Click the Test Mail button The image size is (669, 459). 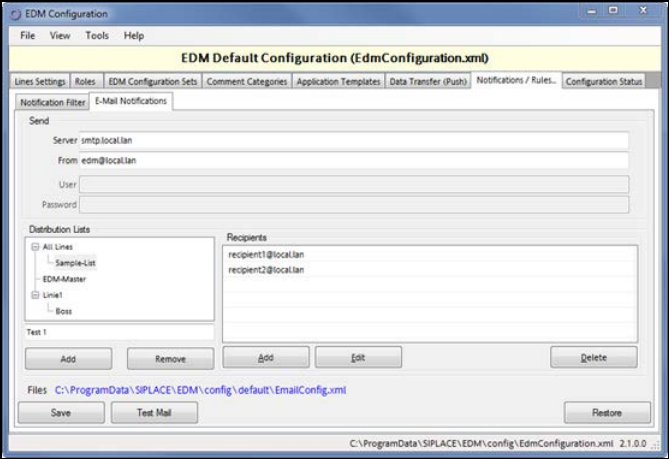click(x=153, y=413)
